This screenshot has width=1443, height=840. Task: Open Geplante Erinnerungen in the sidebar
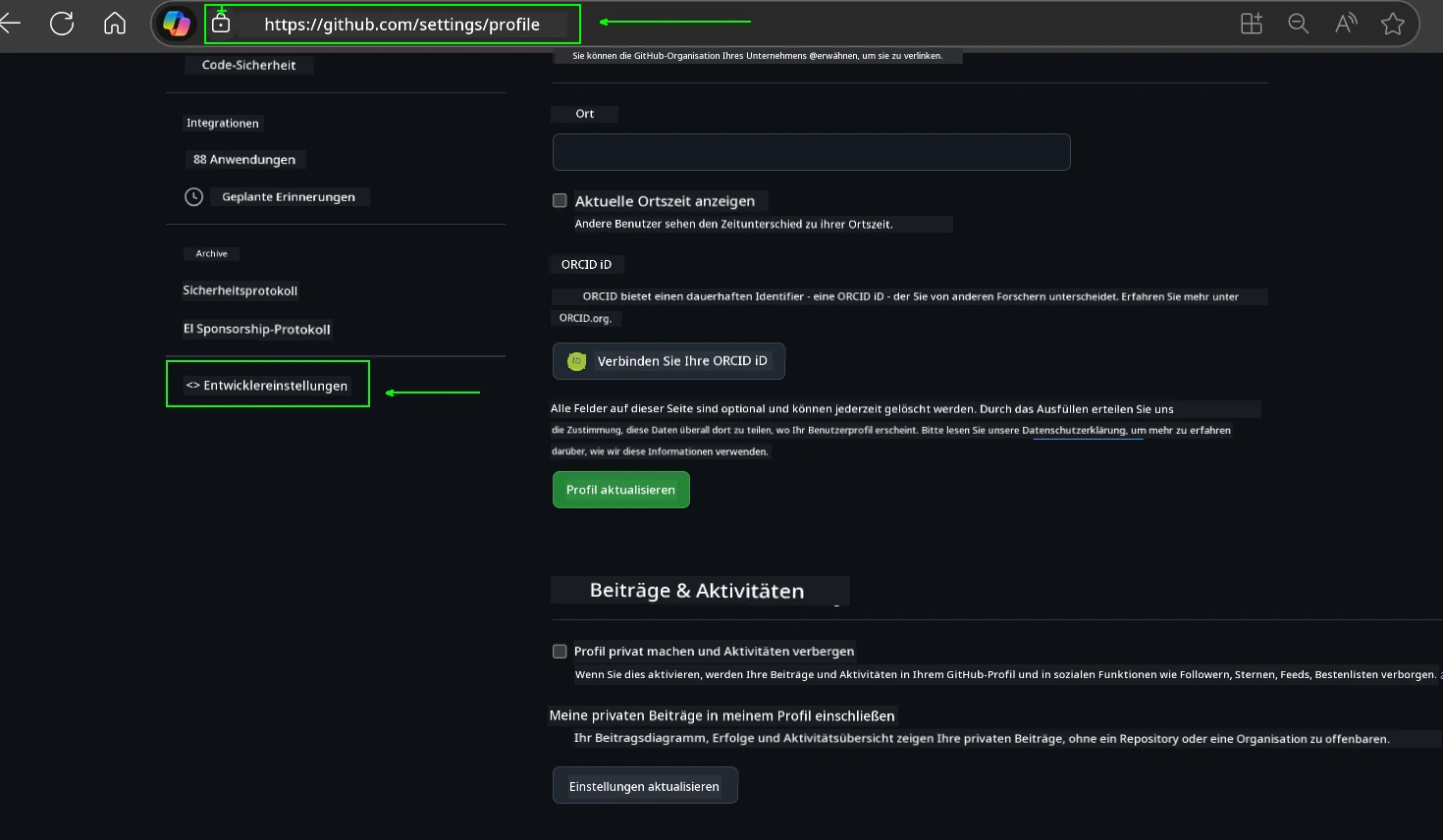coord(288,197)
